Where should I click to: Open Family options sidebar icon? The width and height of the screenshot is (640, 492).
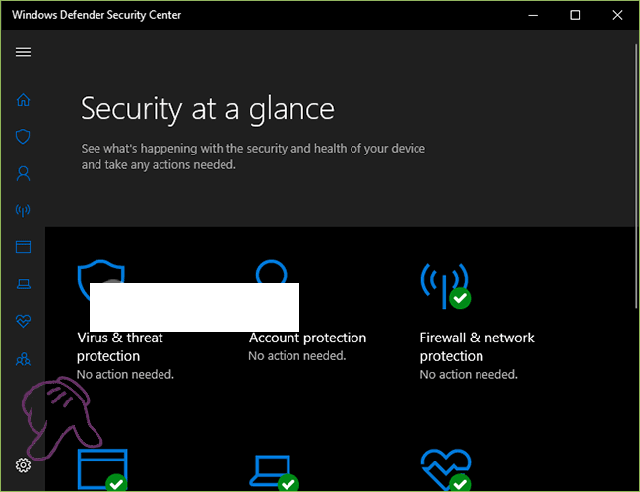point(23,359)
